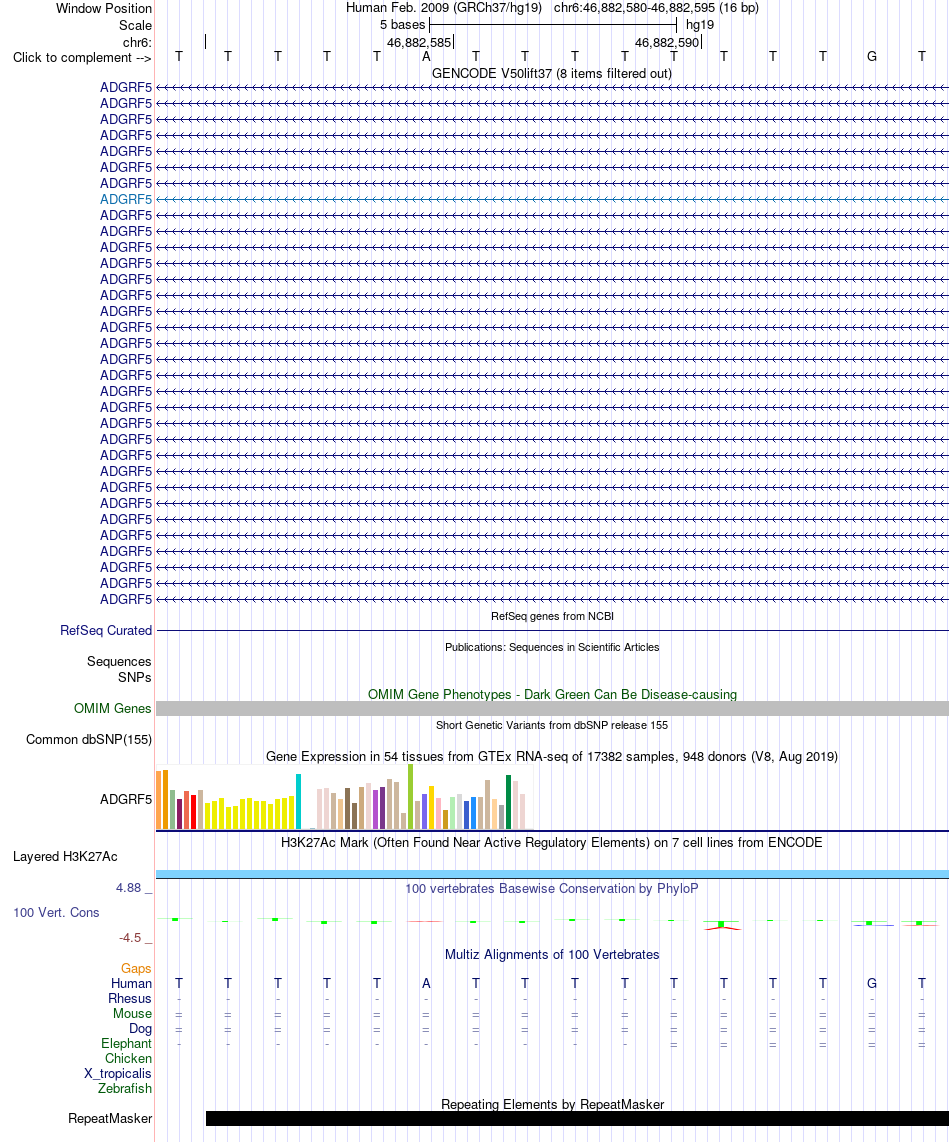The width and height of the screenshot is (950, 1142).
Task: Click base A in the Human alignment row
Action: (x=426, y=984)
